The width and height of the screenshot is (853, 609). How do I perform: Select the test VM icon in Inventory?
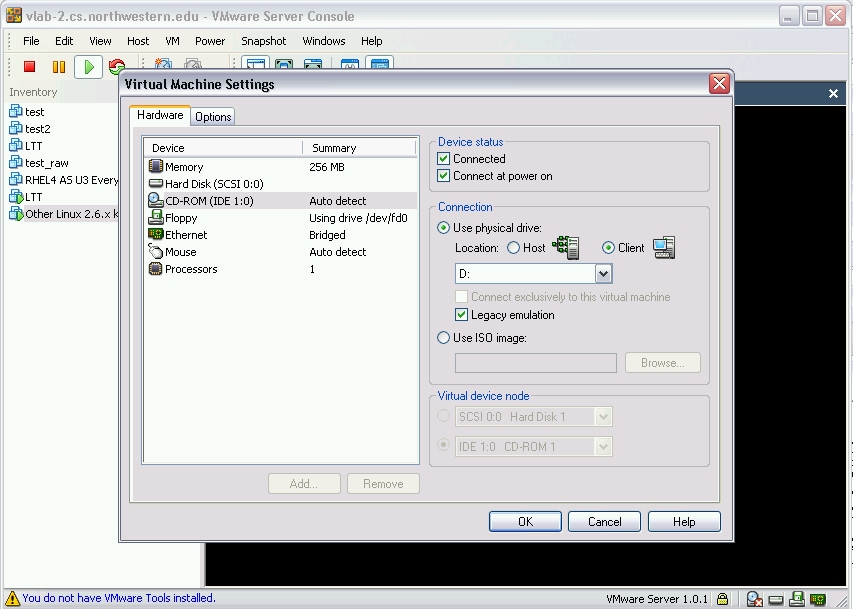tap(16, 112)
